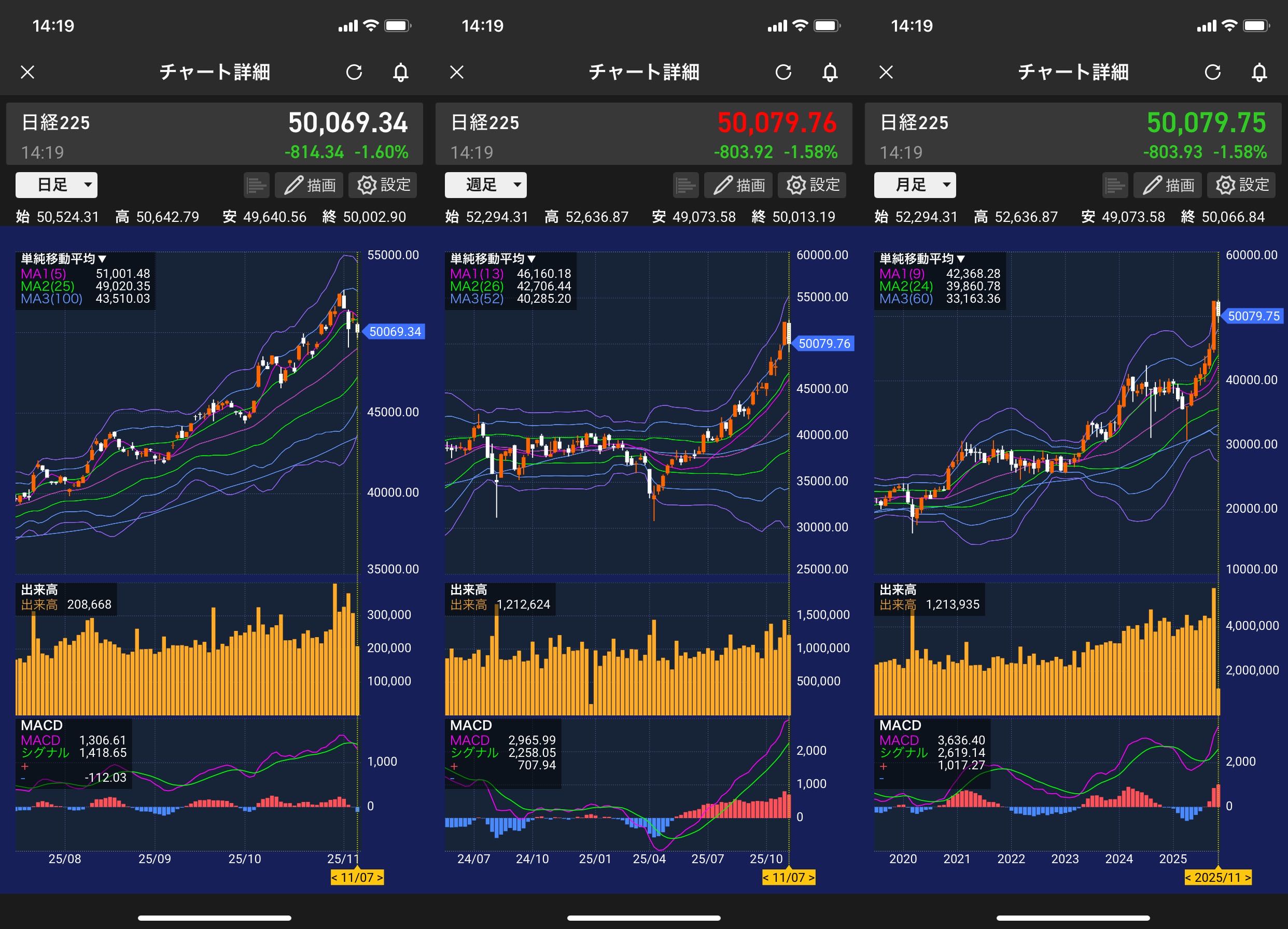Tap the alert bell on weekly chart
Screen dimensions: 1288x929
(830, 72)
